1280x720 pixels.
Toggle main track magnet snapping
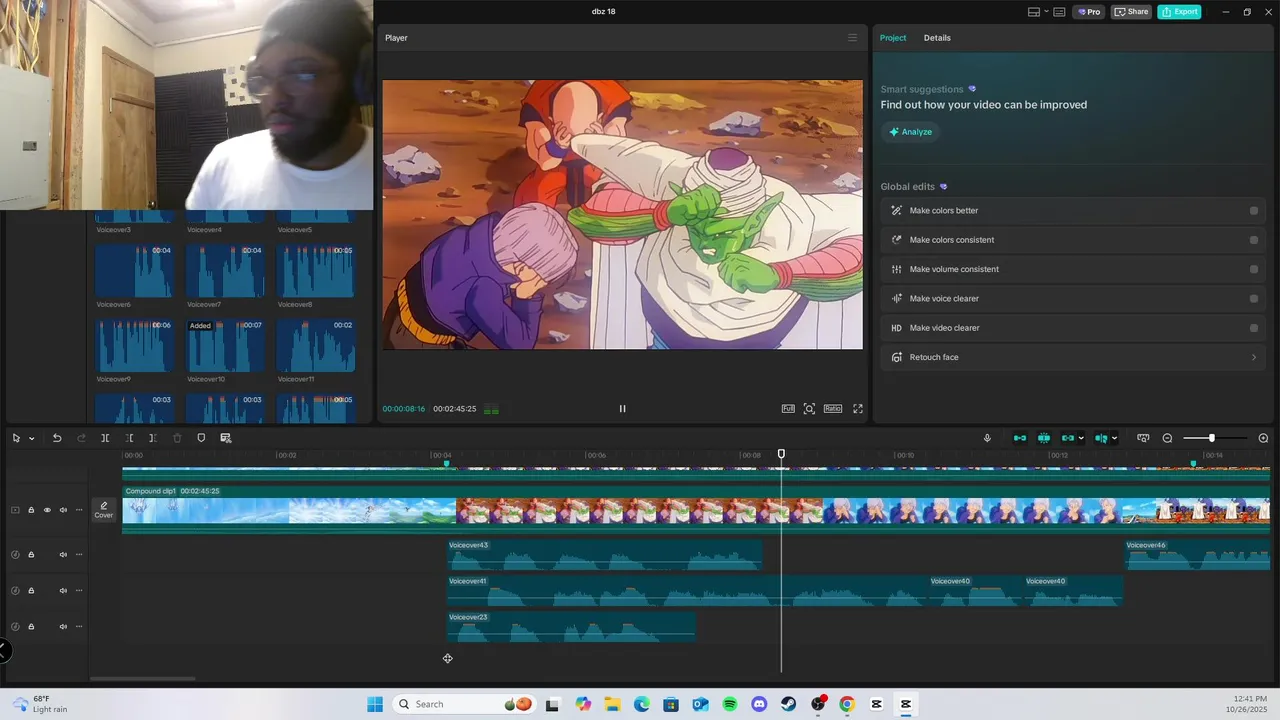(x=1020, y=438)
